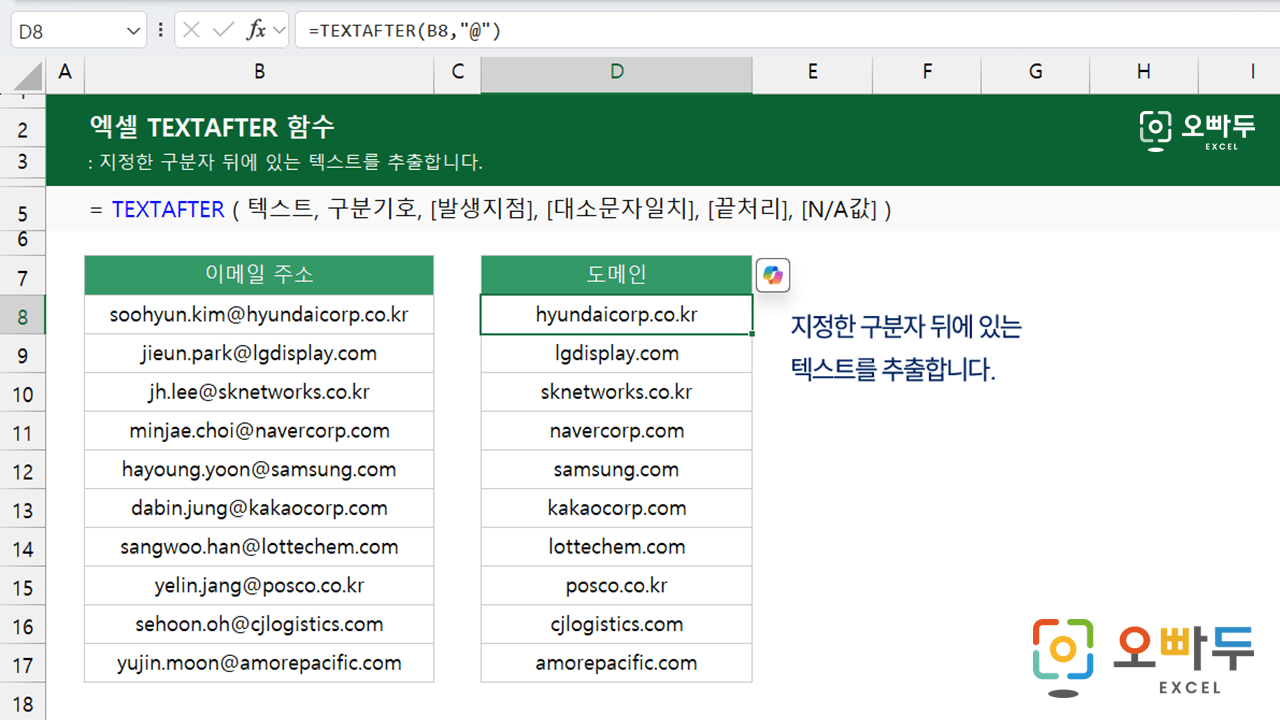
Task: Select the row 17 header
Action: tap(23, 664)
